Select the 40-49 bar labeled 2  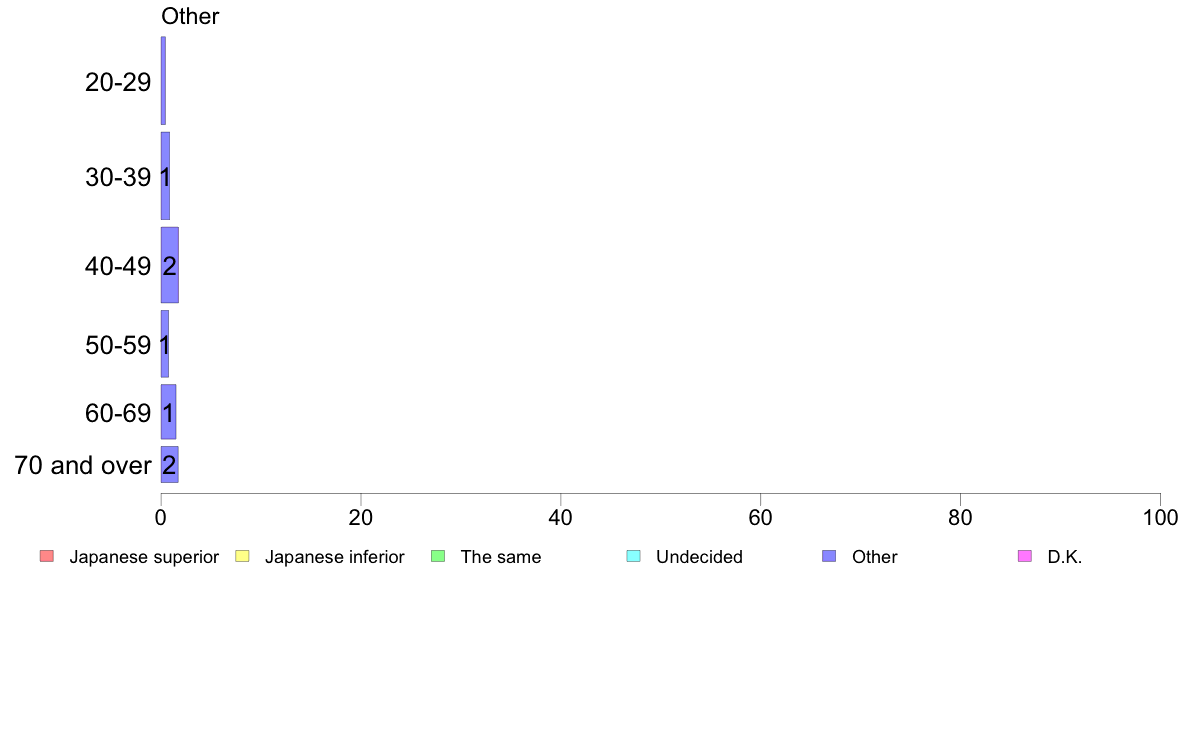pyautogui.click(x=170, y=265)
